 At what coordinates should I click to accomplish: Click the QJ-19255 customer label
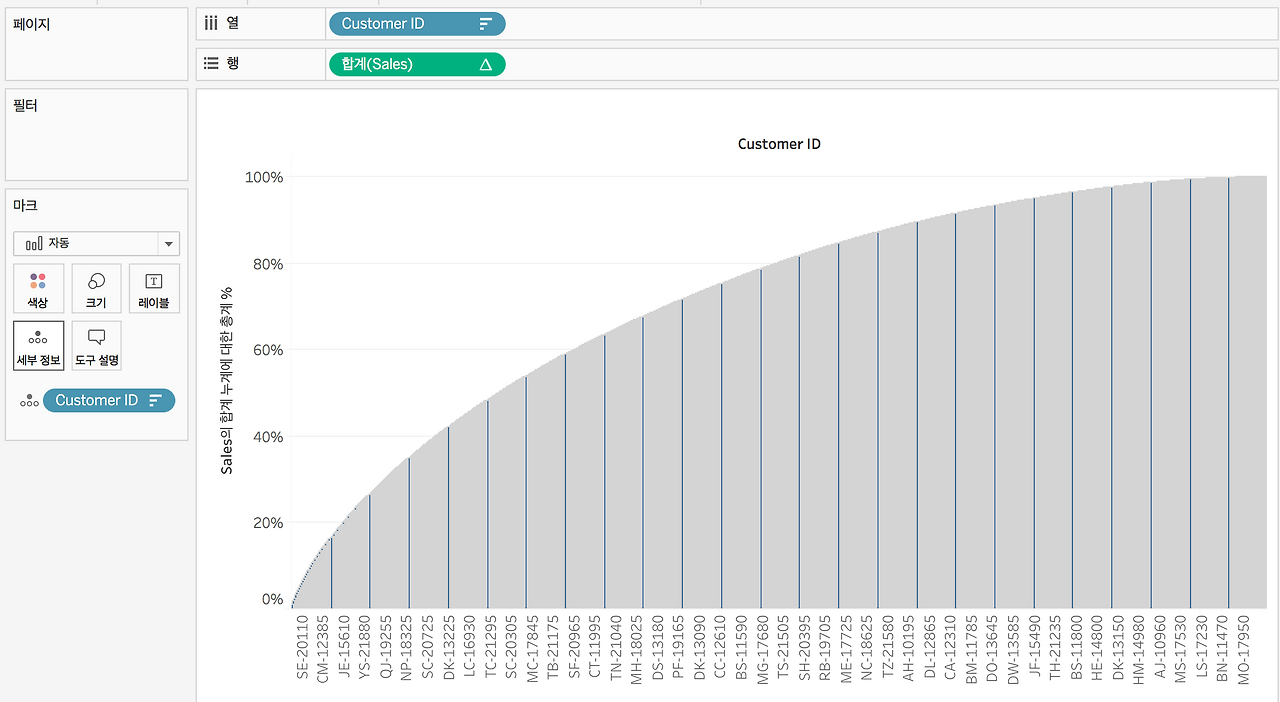[x=384, y=648]
